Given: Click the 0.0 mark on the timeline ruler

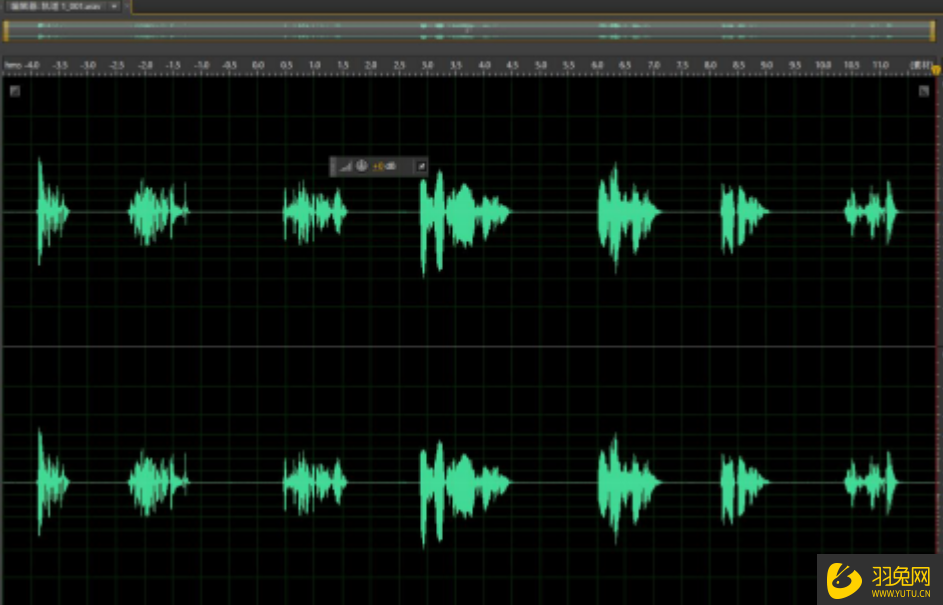Looking at the screenshot, I should [258, 65].
